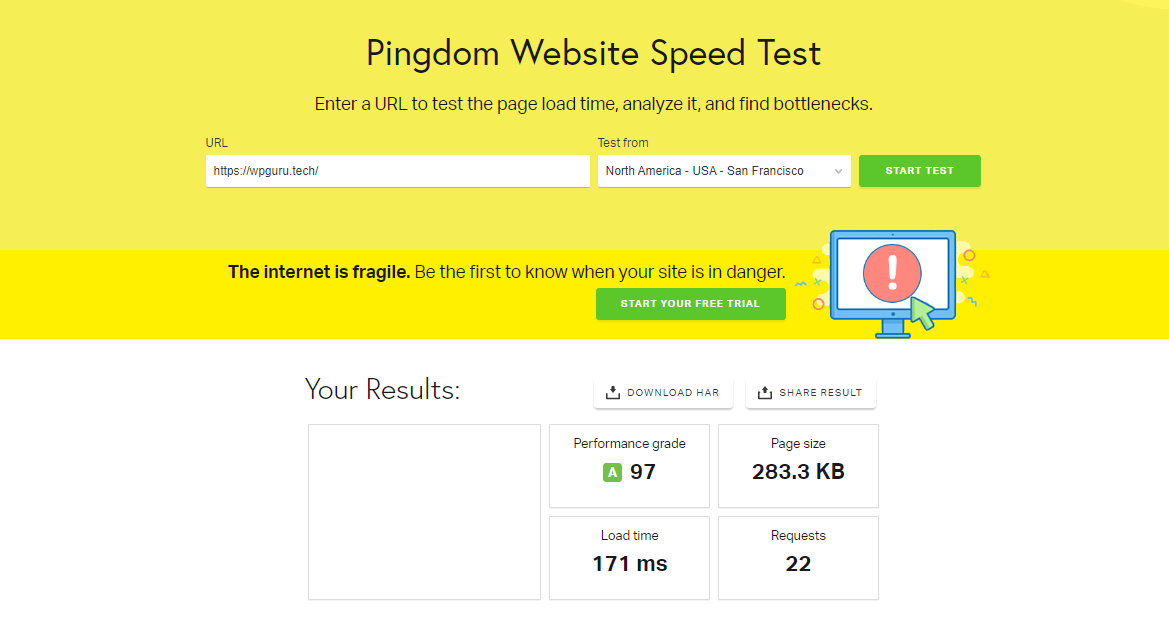Click the Your Results heading
This screenshot has width=1169, height=619.
point(382,389)
